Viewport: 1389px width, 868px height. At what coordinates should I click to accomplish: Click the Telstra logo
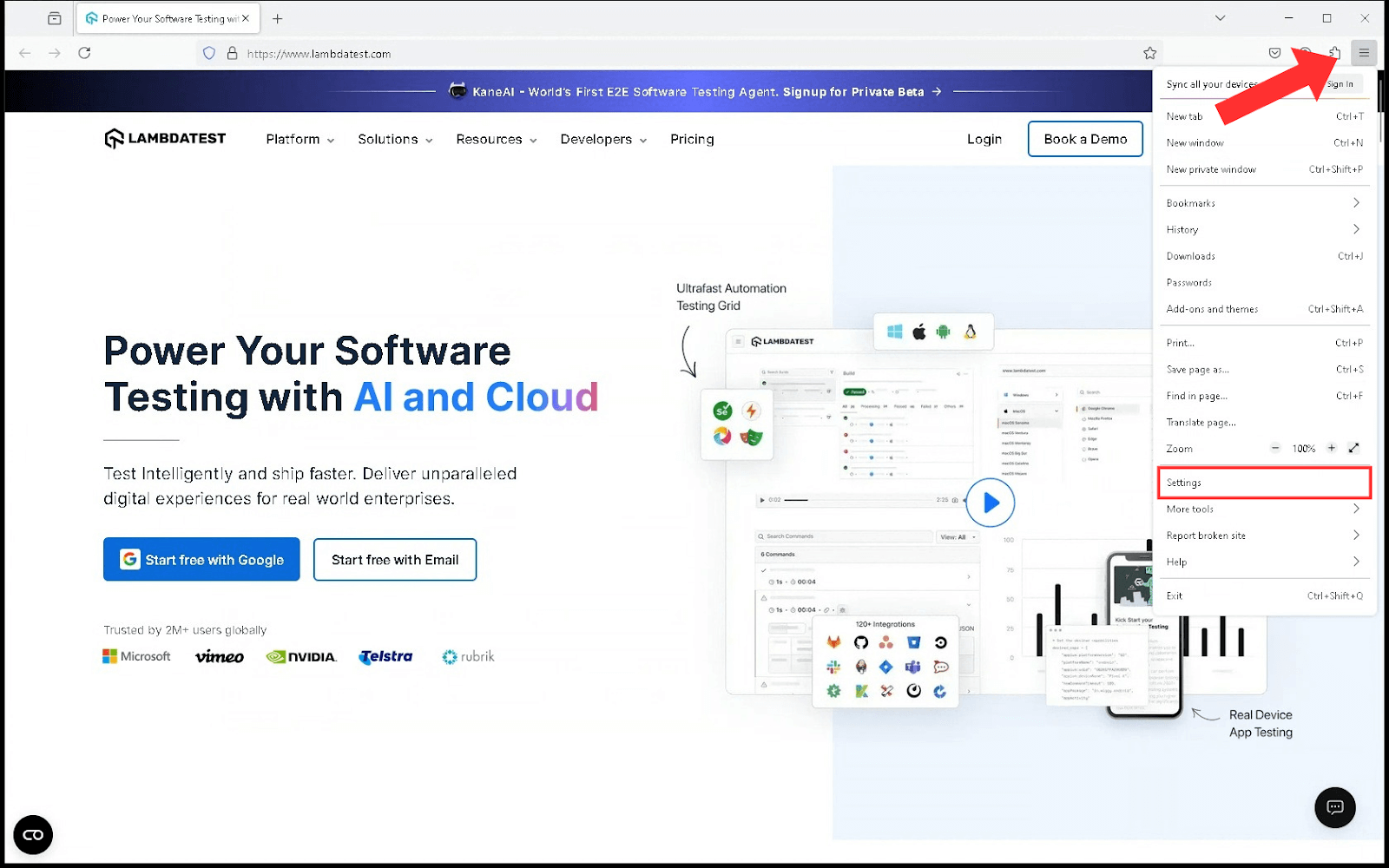pyautogui.click(x=386, y=656)
